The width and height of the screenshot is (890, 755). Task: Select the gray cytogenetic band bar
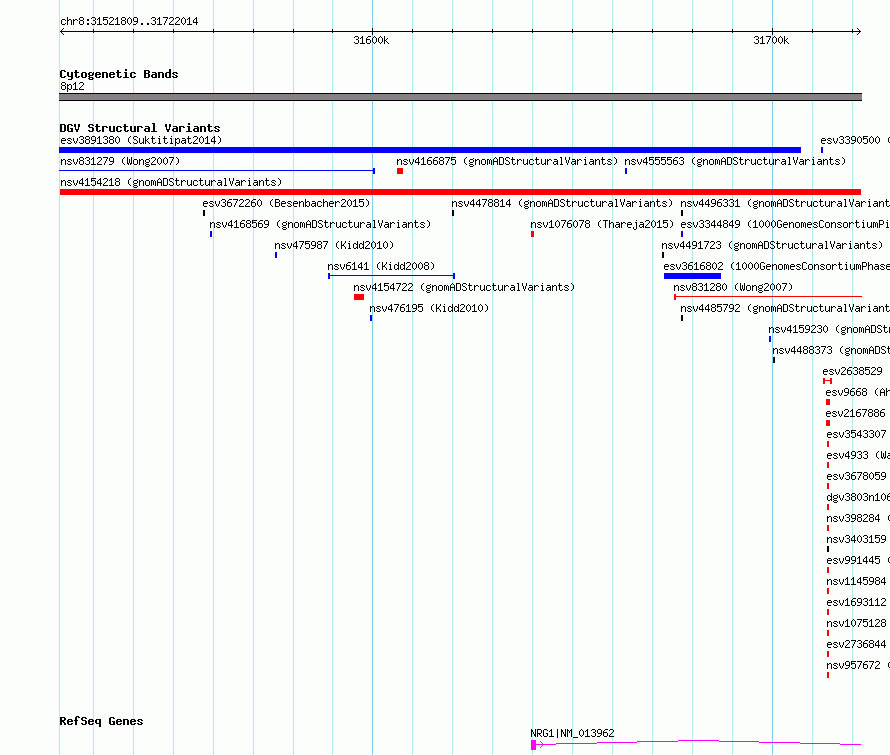[x=460, y=97]
